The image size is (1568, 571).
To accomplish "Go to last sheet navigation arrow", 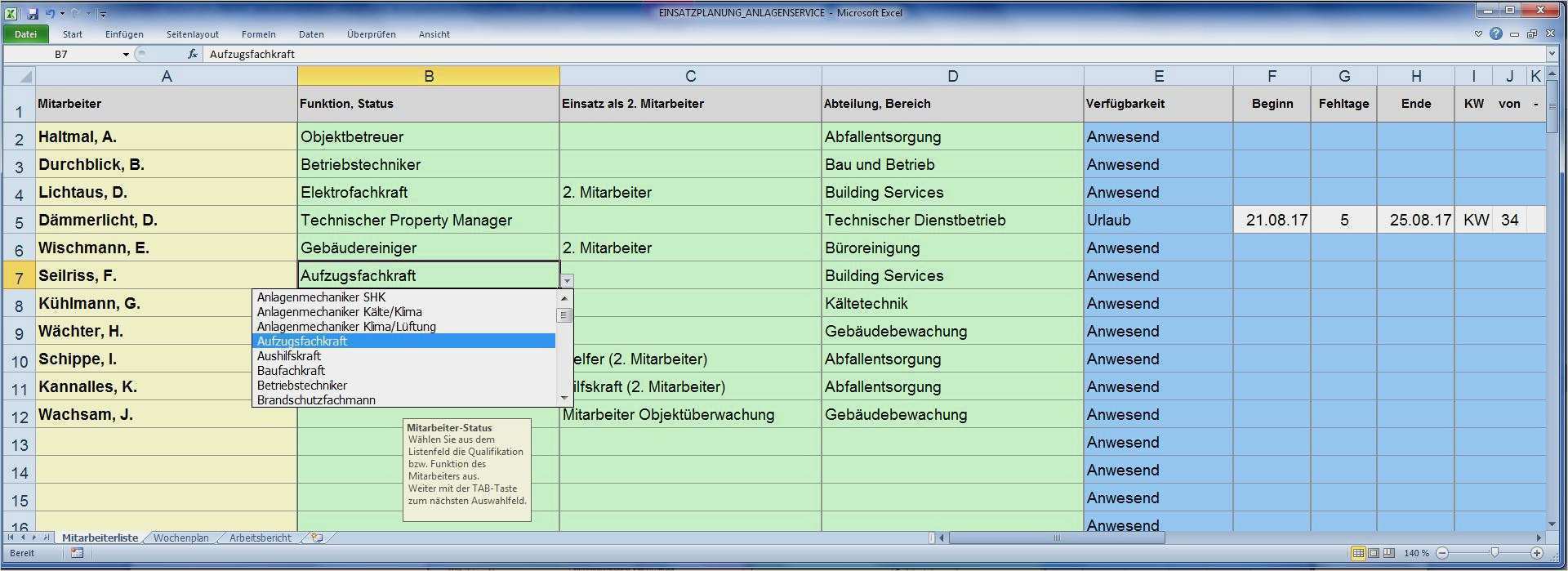I will coord(45,538).
